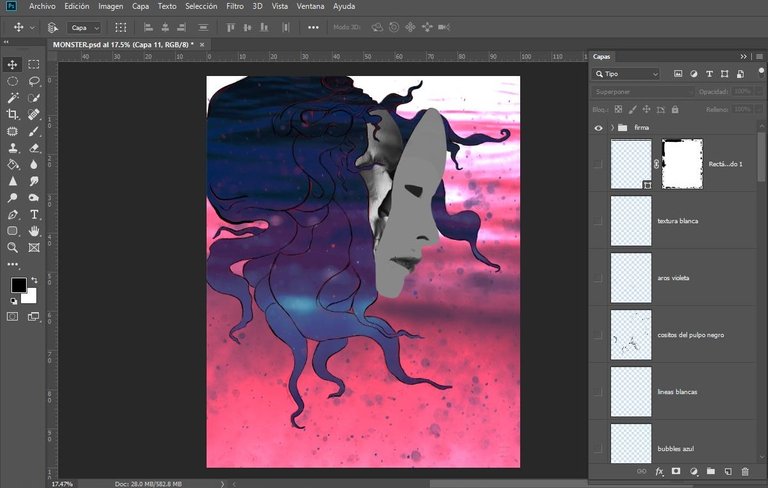
Task: Click the black foreground color swatch
Action: tap(19, 285)
